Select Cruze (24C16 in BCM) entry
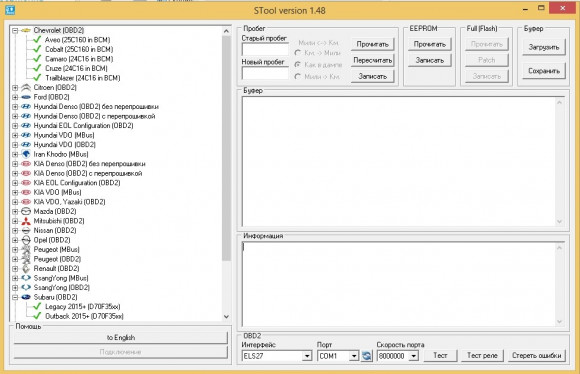Image resolution: width=580 pixels, height=374 pixels. point(76,68)
